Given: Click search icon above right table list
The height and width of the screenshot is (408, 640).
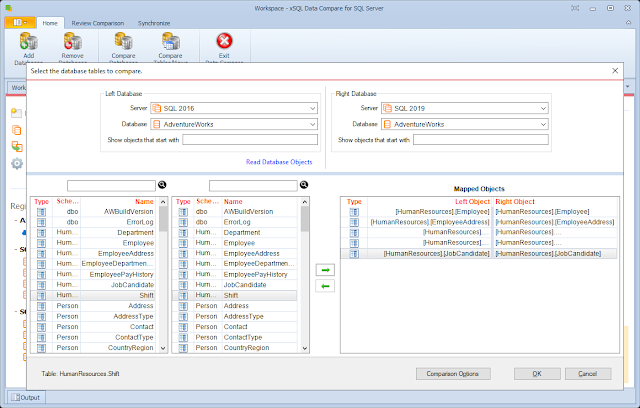Looking at the screenshot, I should (304, 185).
